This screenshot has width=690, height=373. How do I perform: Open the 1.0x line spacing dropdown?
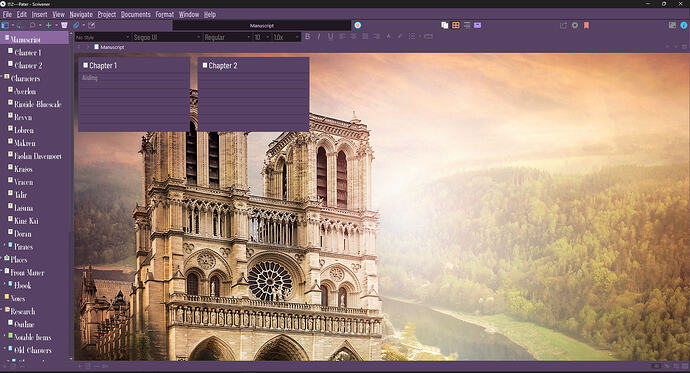pyautogui.click(x=286, y=37)
